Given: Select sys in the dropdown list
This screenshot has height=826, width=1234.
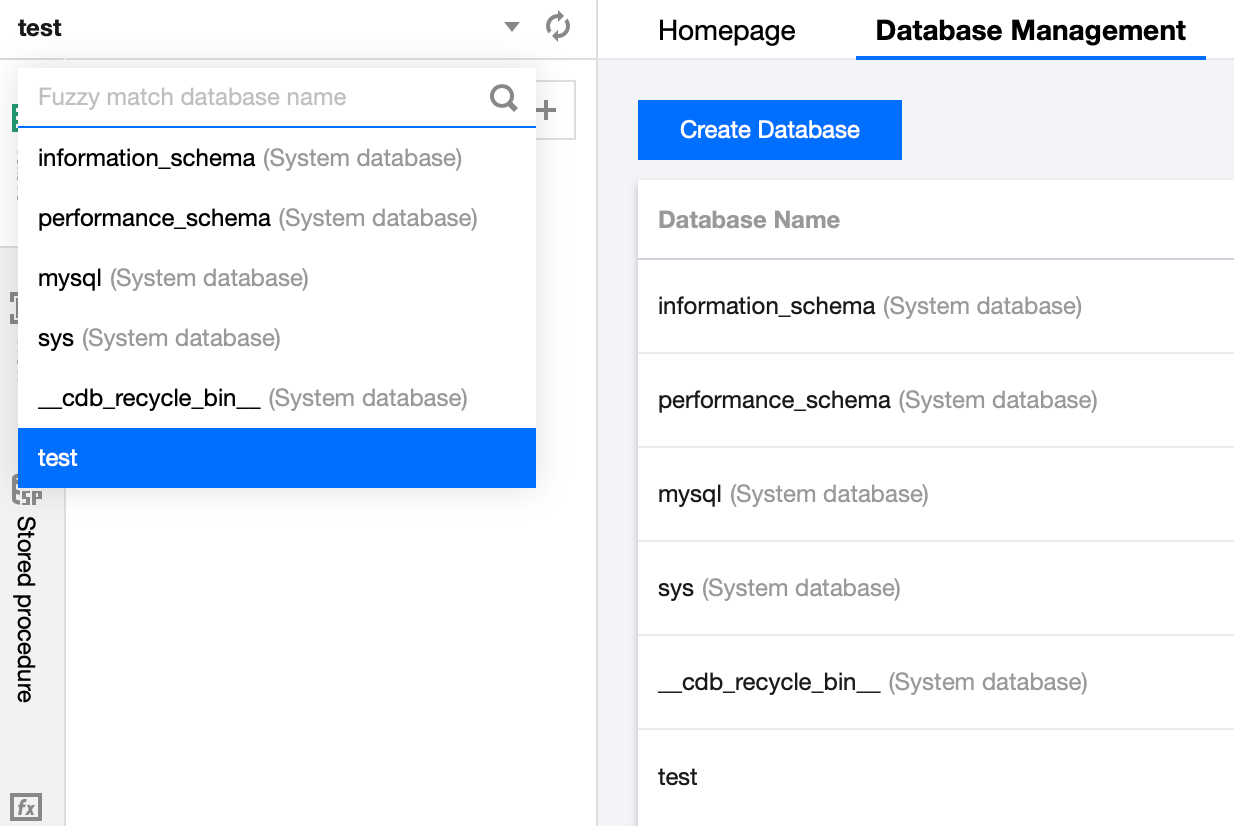Looking at the screenshot, I should pyautogui.click(x=56, y=338).
